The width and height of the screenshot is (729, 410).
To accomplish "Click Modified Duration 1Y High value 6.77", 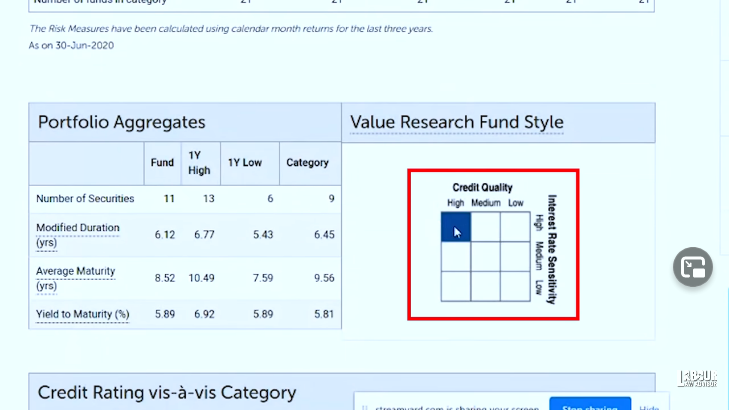I will 204,235.
